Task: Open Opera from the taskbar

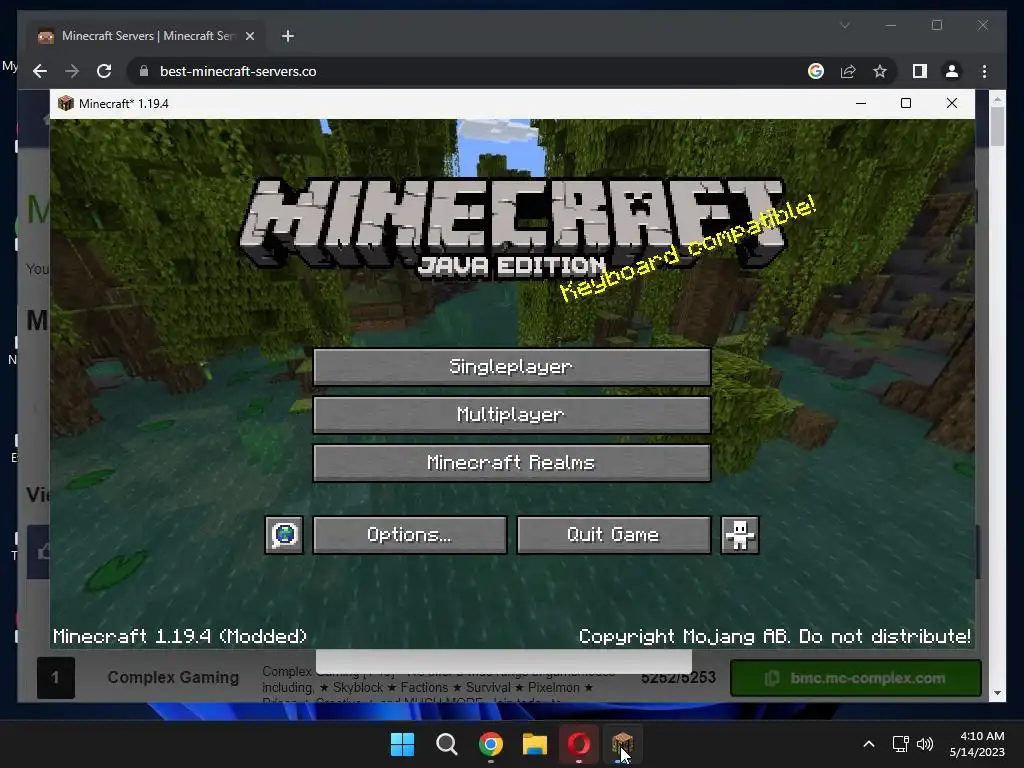Action: pos(579,744)
